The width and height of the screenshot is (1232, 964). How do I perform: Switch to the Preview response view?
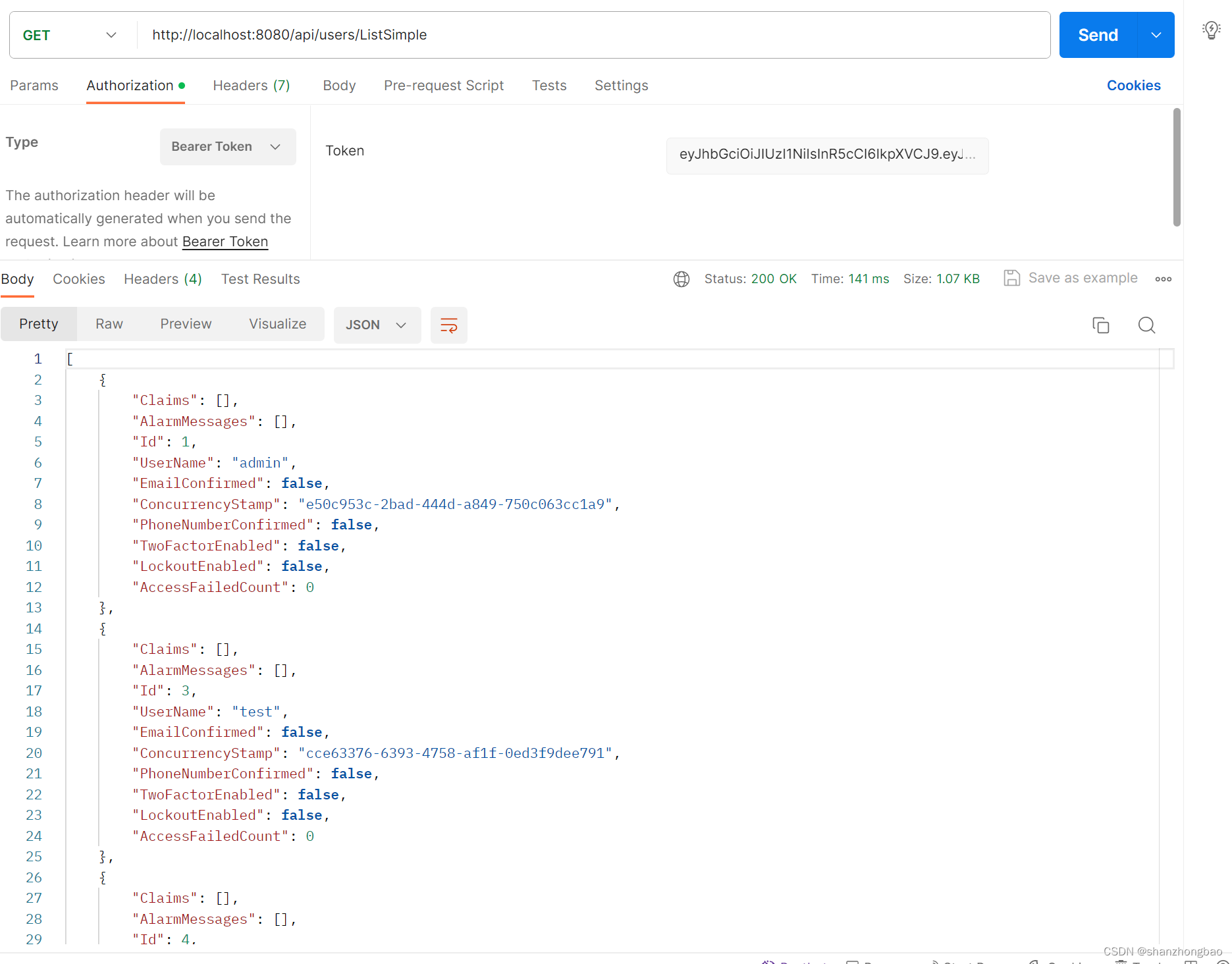186,323
